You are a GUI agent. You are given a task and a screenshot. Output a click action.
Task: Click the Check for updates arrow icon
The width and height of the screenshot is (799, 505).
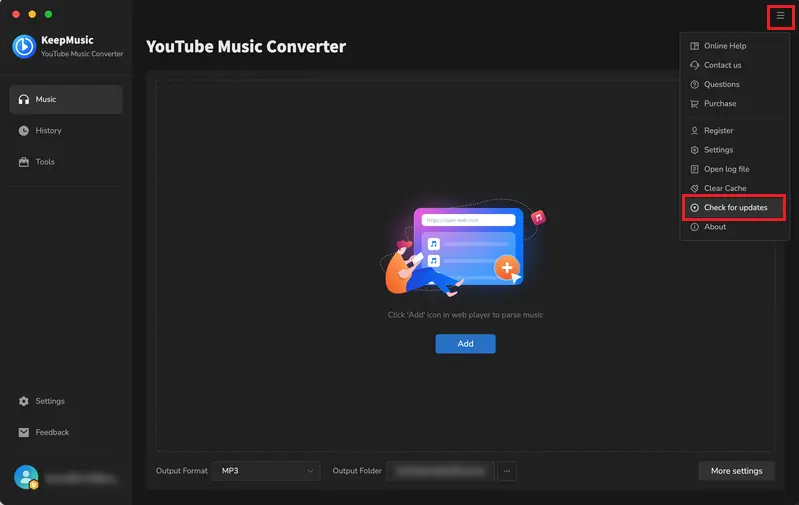(694, 207)
